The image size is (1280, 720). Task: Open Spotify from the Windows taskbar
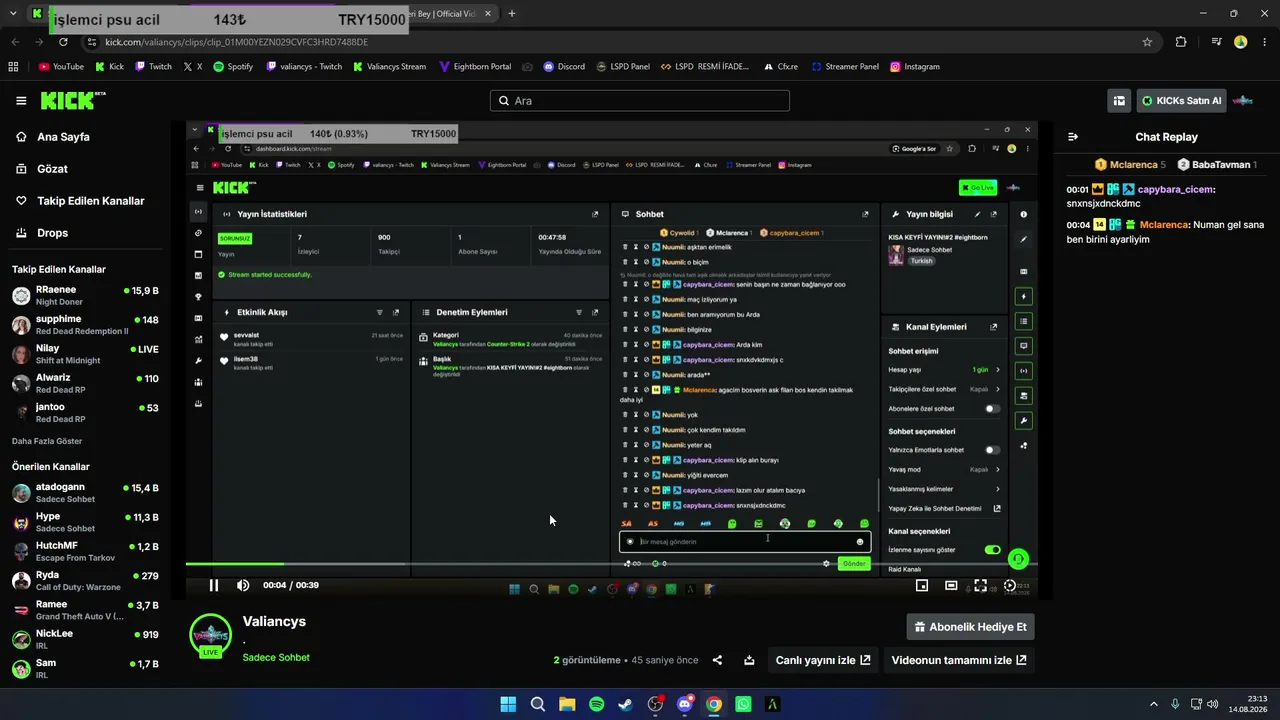(x=596, y=704)
